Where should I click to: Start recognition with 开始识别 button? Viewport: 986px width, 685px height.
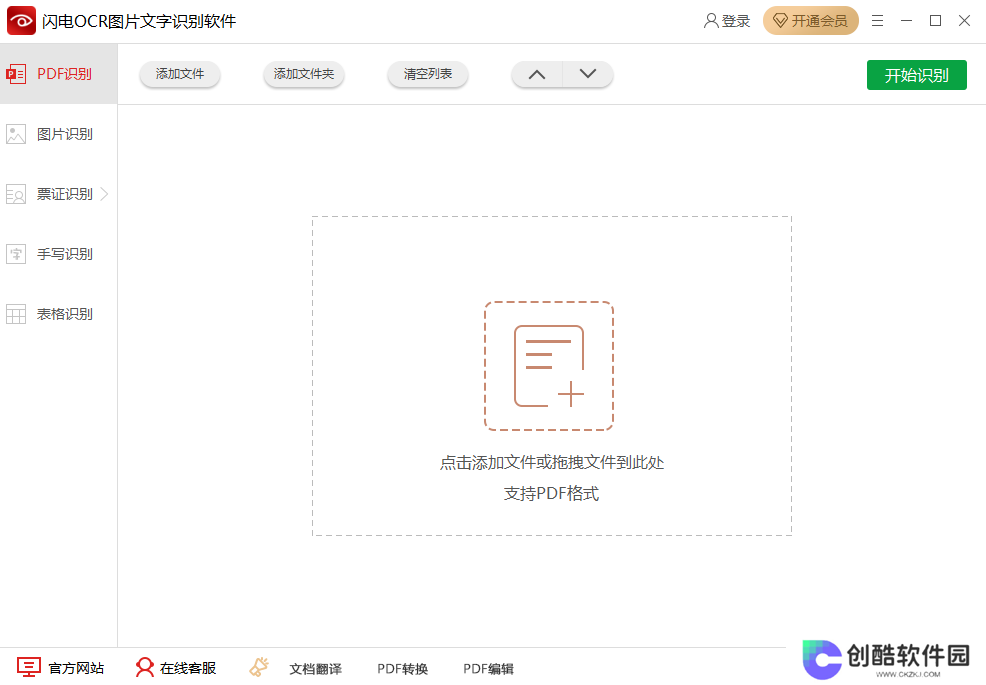pos(916,75)
